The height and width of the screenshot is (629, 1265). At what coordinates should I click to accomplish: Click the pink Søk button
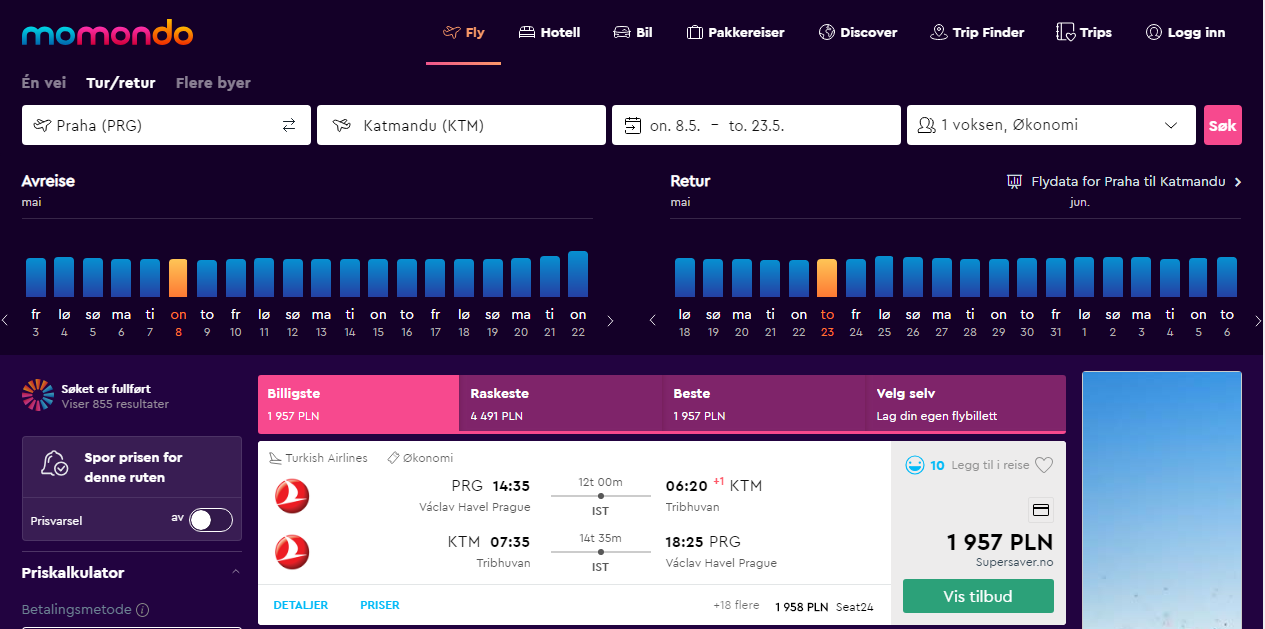(1223, 125)
